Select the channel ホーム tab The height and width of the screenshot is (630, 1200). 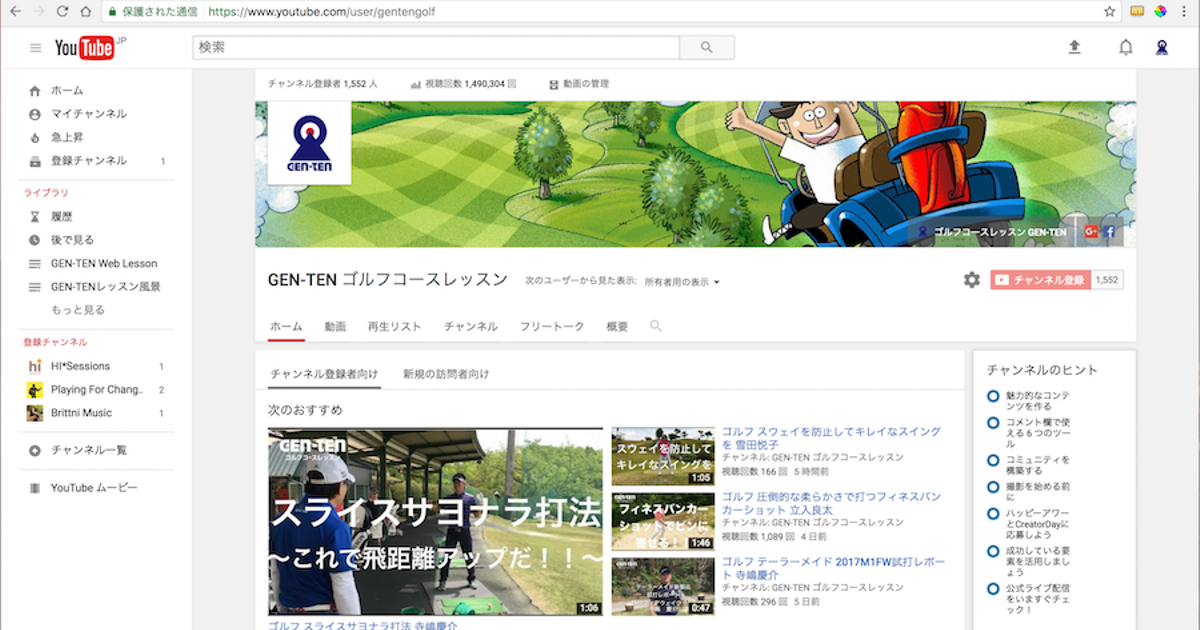click(286, 327)
